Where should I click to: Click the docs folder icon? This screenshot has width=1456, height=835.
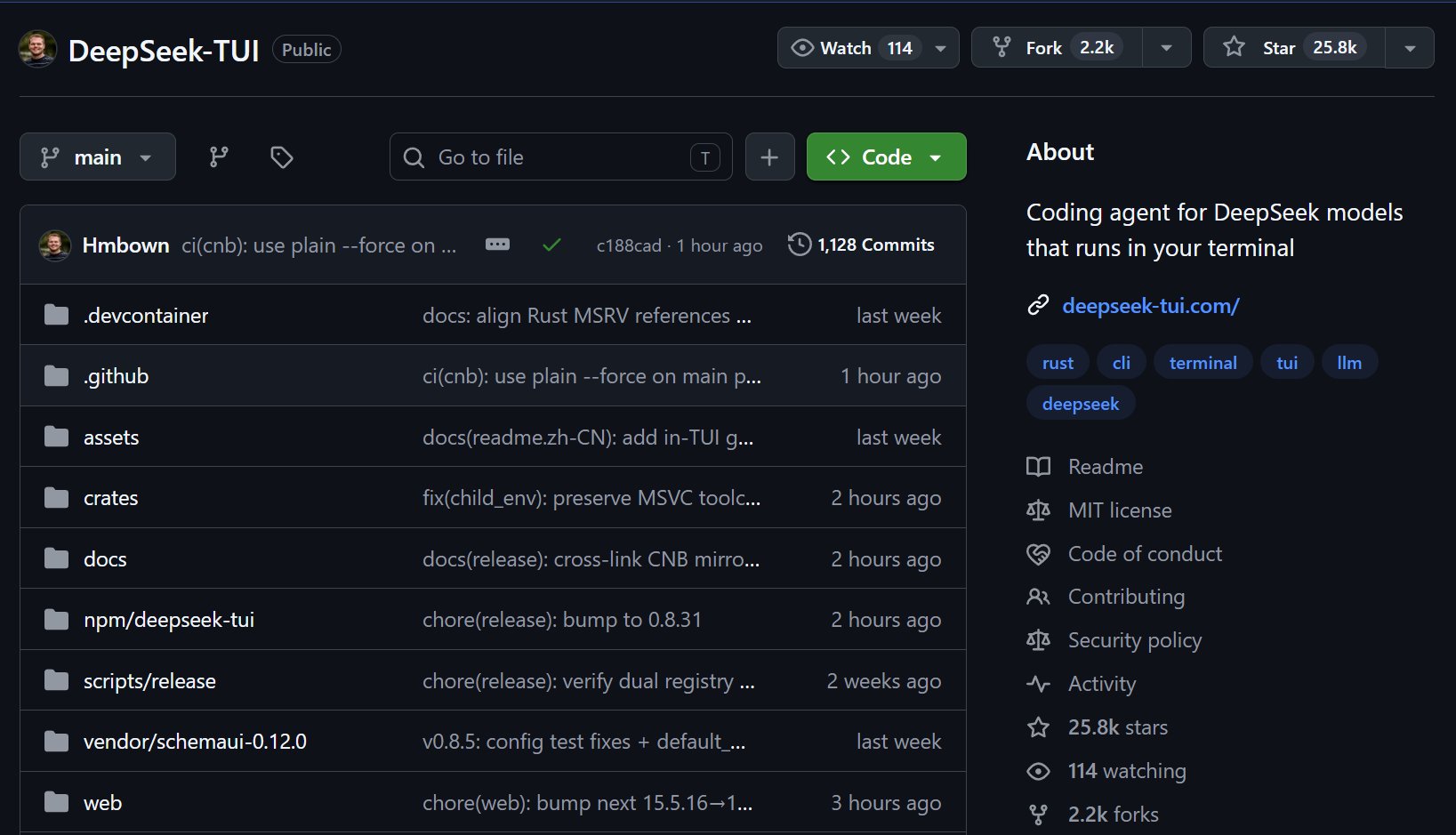(x=56, y=558)
